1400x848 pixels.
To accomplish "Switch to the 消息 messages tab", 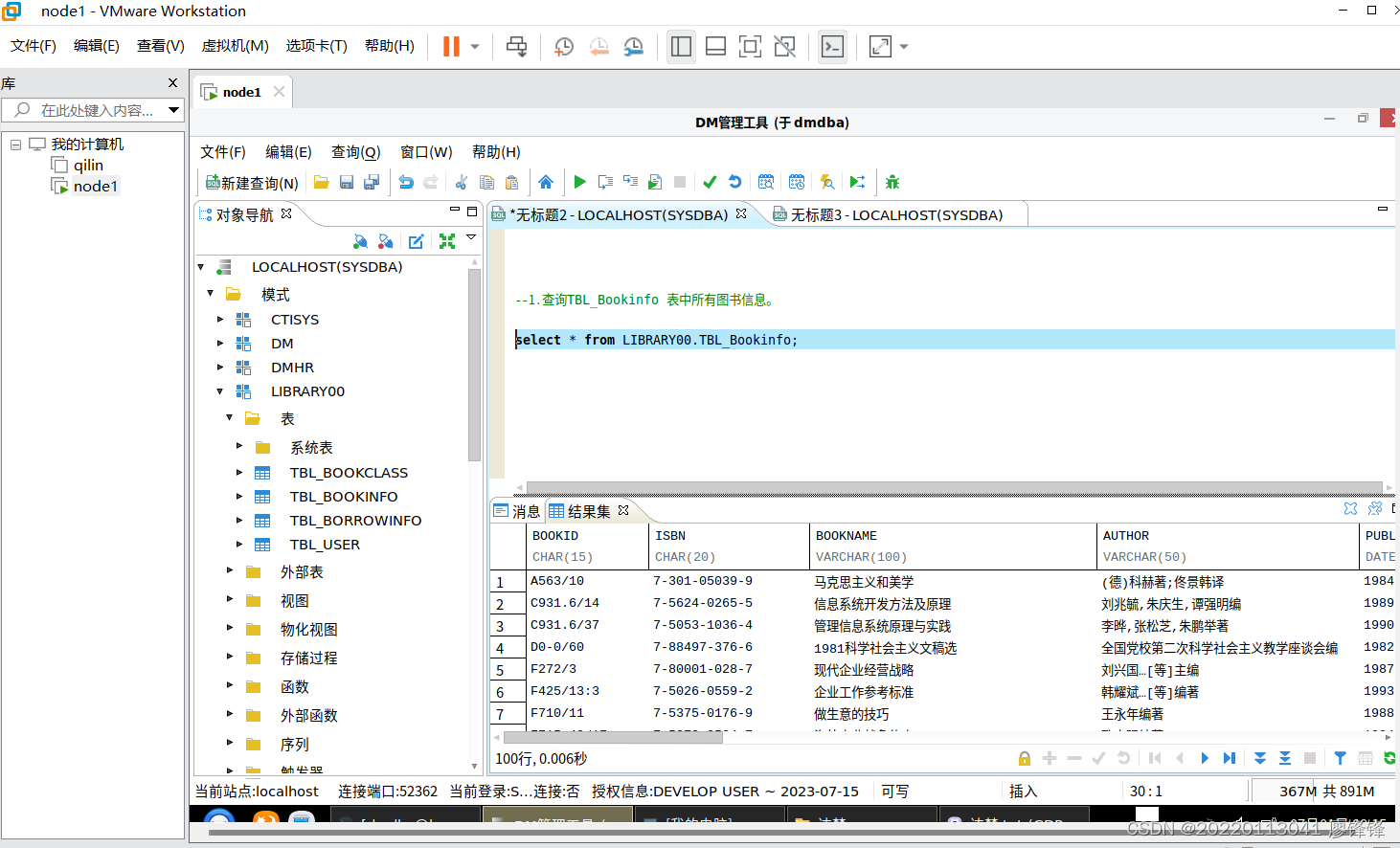I will coord(517,511).
